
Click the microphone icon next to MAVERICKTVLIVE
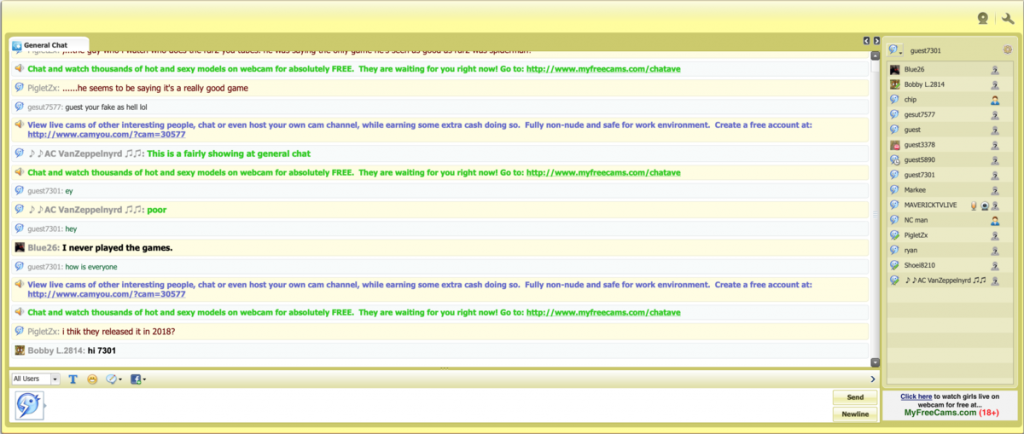(973, 205)
